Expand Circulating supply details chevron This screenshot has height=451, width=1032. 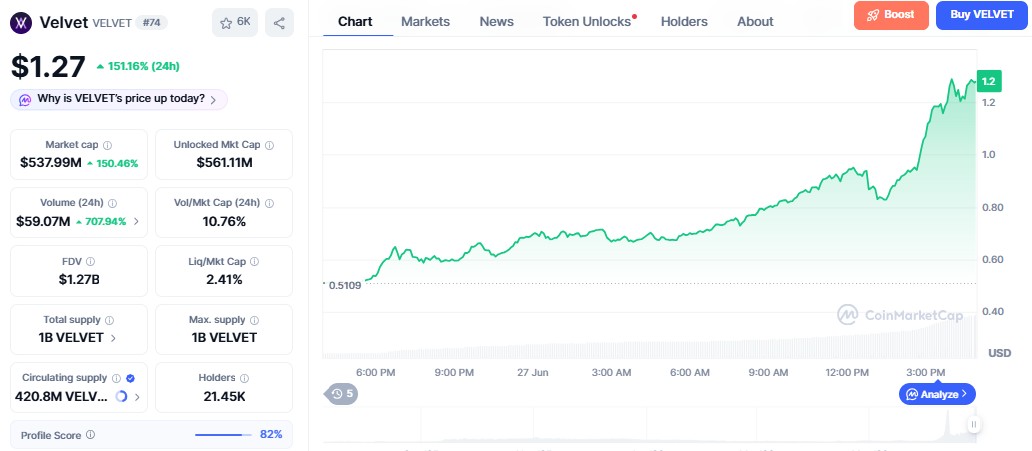point(137,397)
